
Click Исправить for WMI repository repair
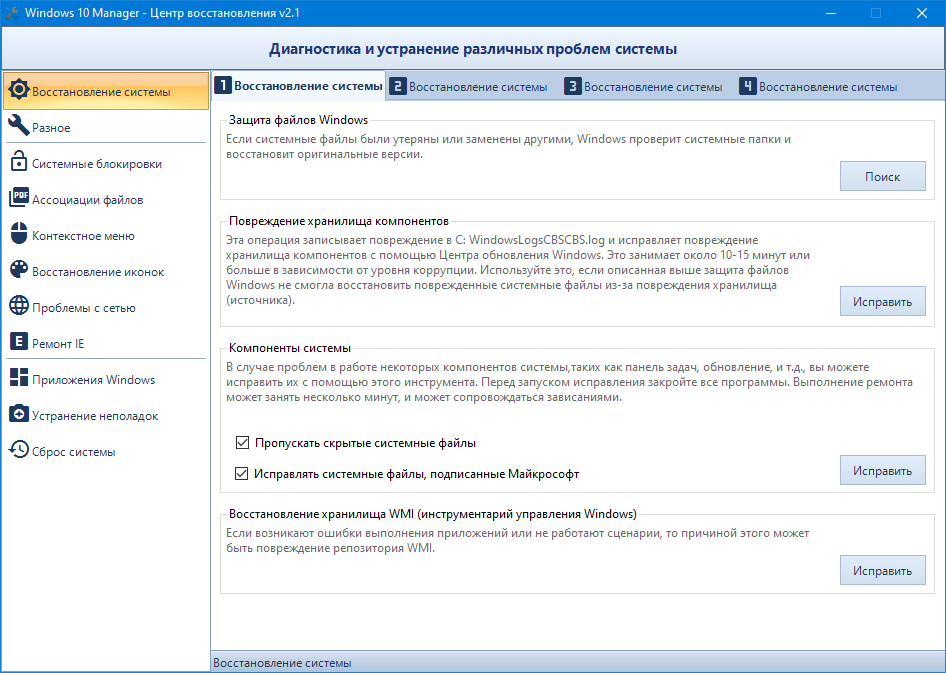[883, 570]
